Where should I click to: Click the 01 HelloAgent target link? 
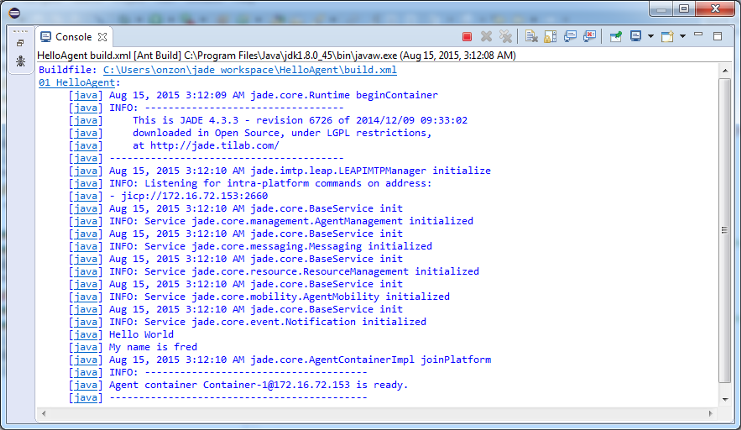coord(77,82)
